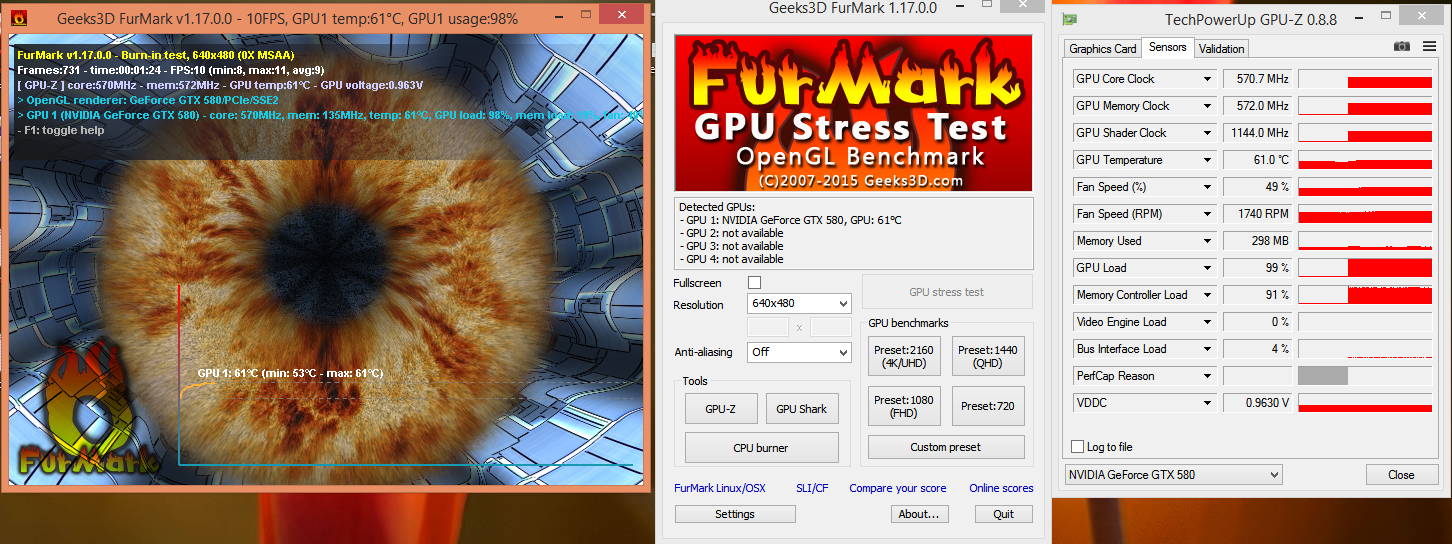This screenshot has width=1452, height=544.
Task: Click the Fan Speed (RPM) graph
Action: 1365,214
